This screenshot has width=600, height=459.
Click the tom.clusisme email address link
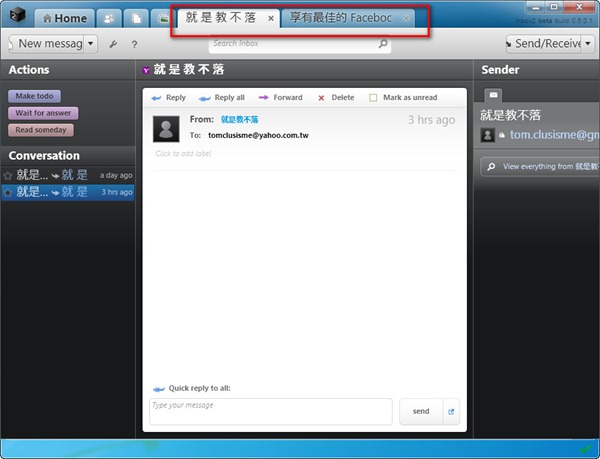coord(554,135)
